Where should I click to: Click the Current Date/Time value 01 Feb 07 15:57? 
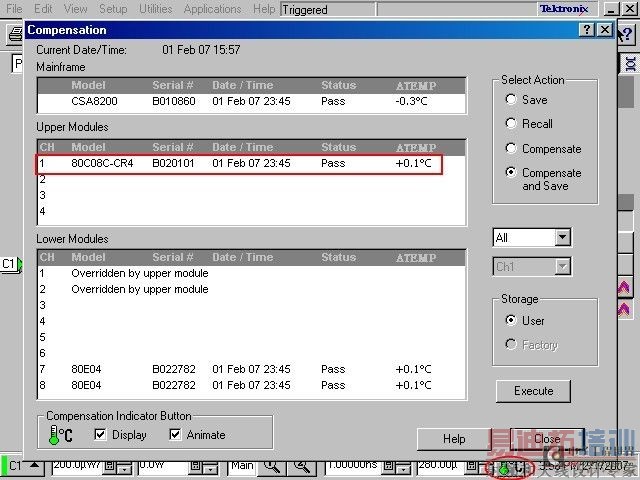click(x=201, y=50)
